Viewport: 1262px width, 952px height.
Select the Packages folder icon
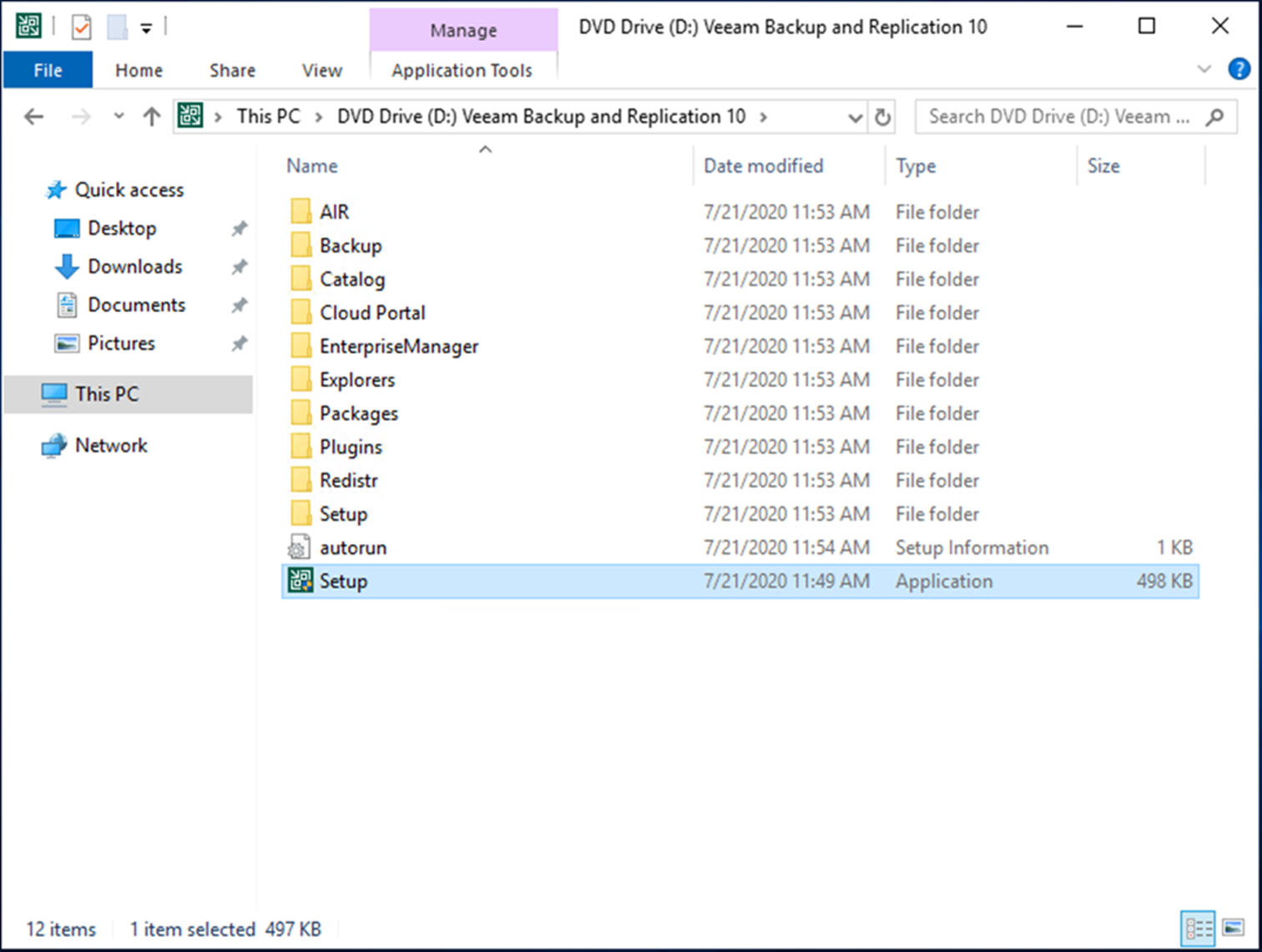coord(300,413)
